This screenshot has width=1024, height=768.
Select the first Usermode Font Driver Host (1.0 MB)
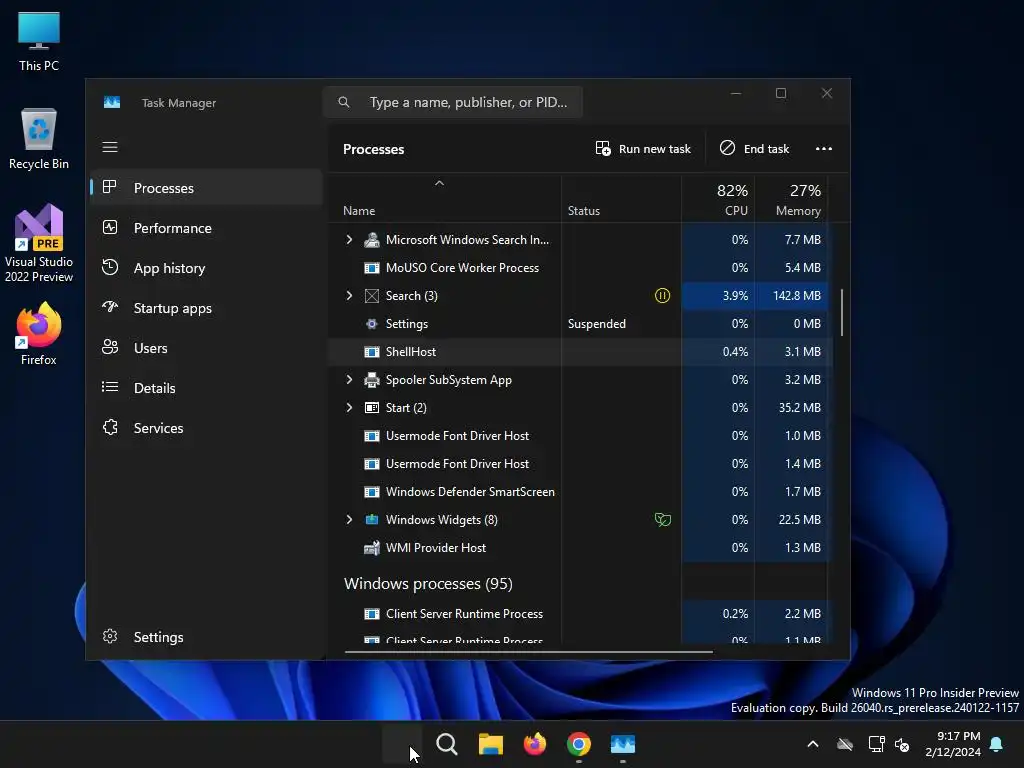[457, 436]
